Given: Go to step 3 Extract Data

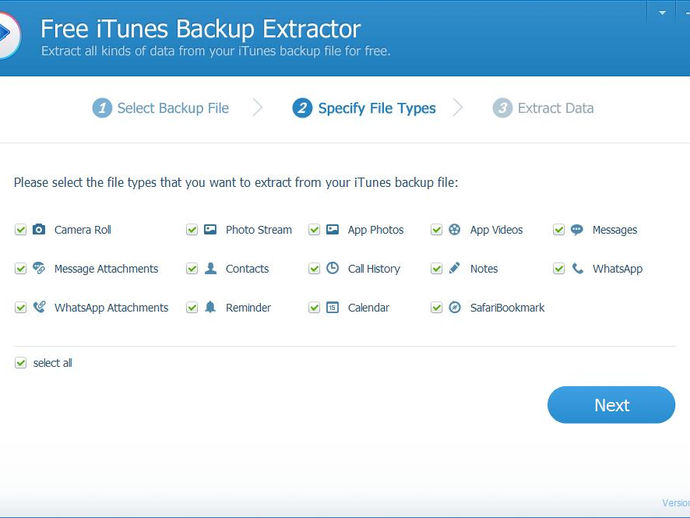Looking at the screenshot, I should 543,108.
